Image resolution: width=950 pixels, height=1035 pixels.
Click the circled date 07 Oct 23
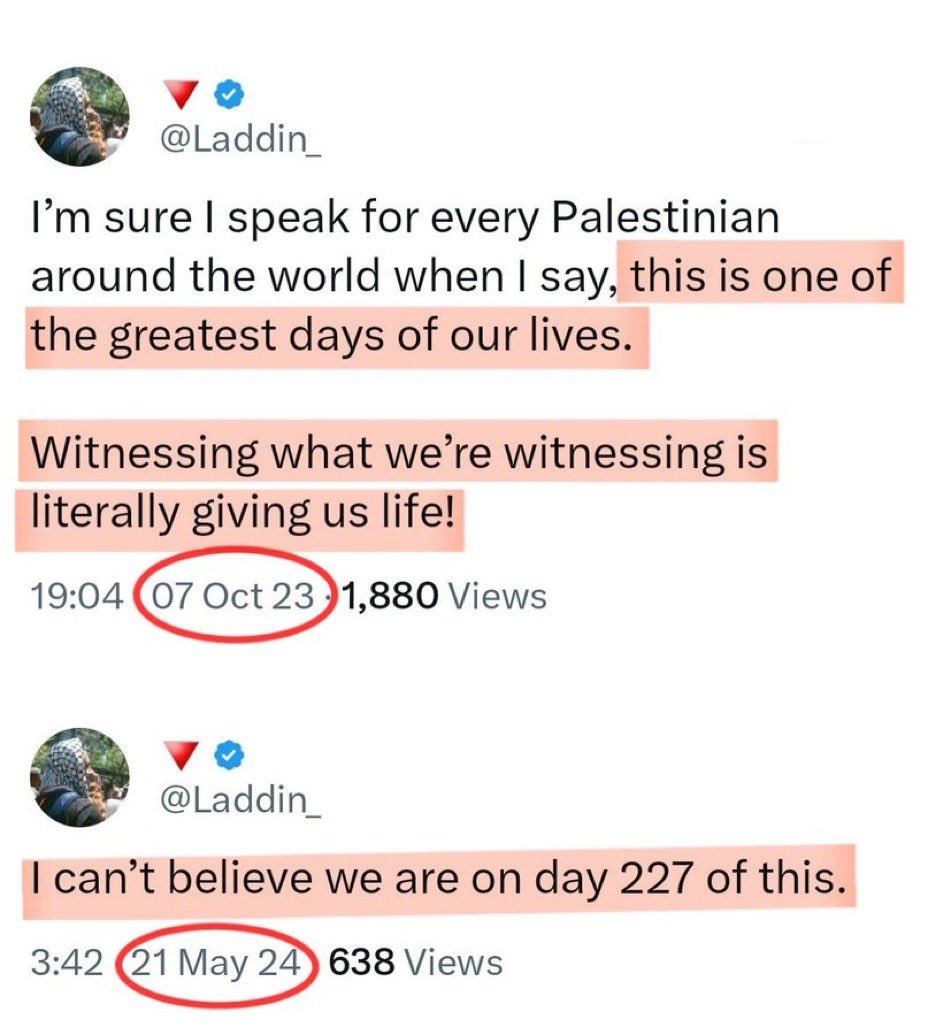233,596
